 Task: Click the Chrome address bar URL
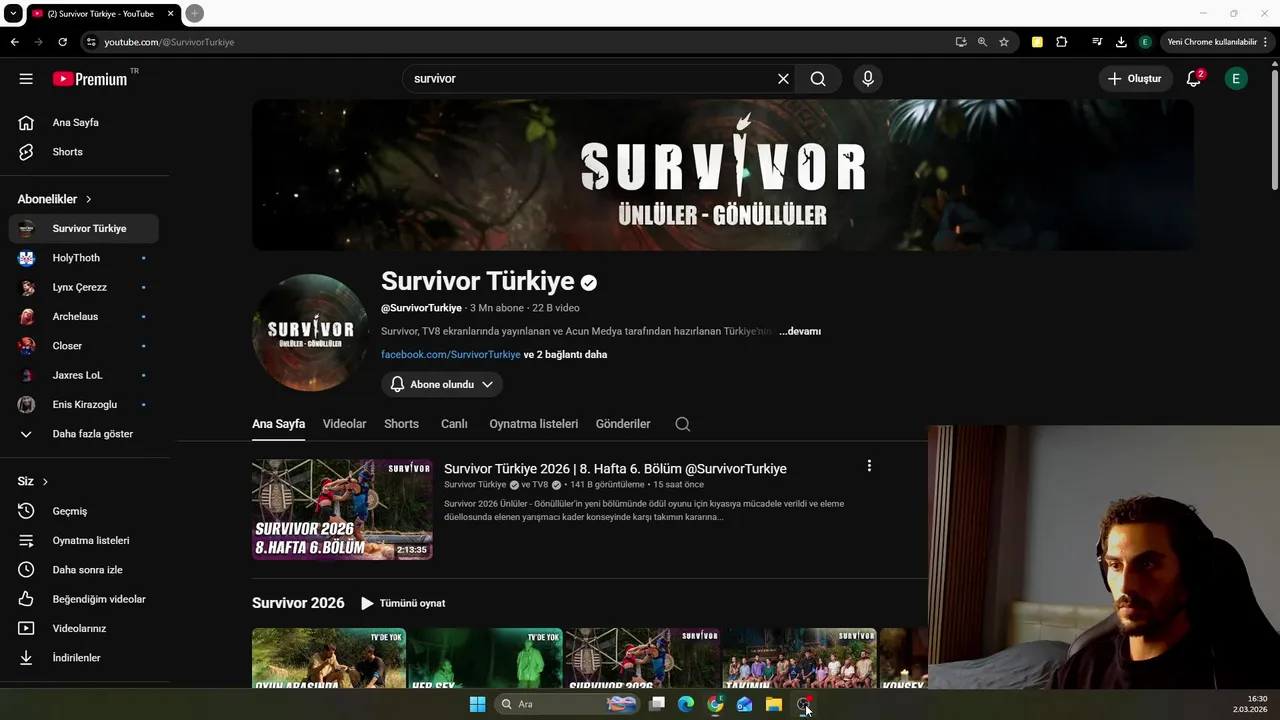tap(169, 42)
